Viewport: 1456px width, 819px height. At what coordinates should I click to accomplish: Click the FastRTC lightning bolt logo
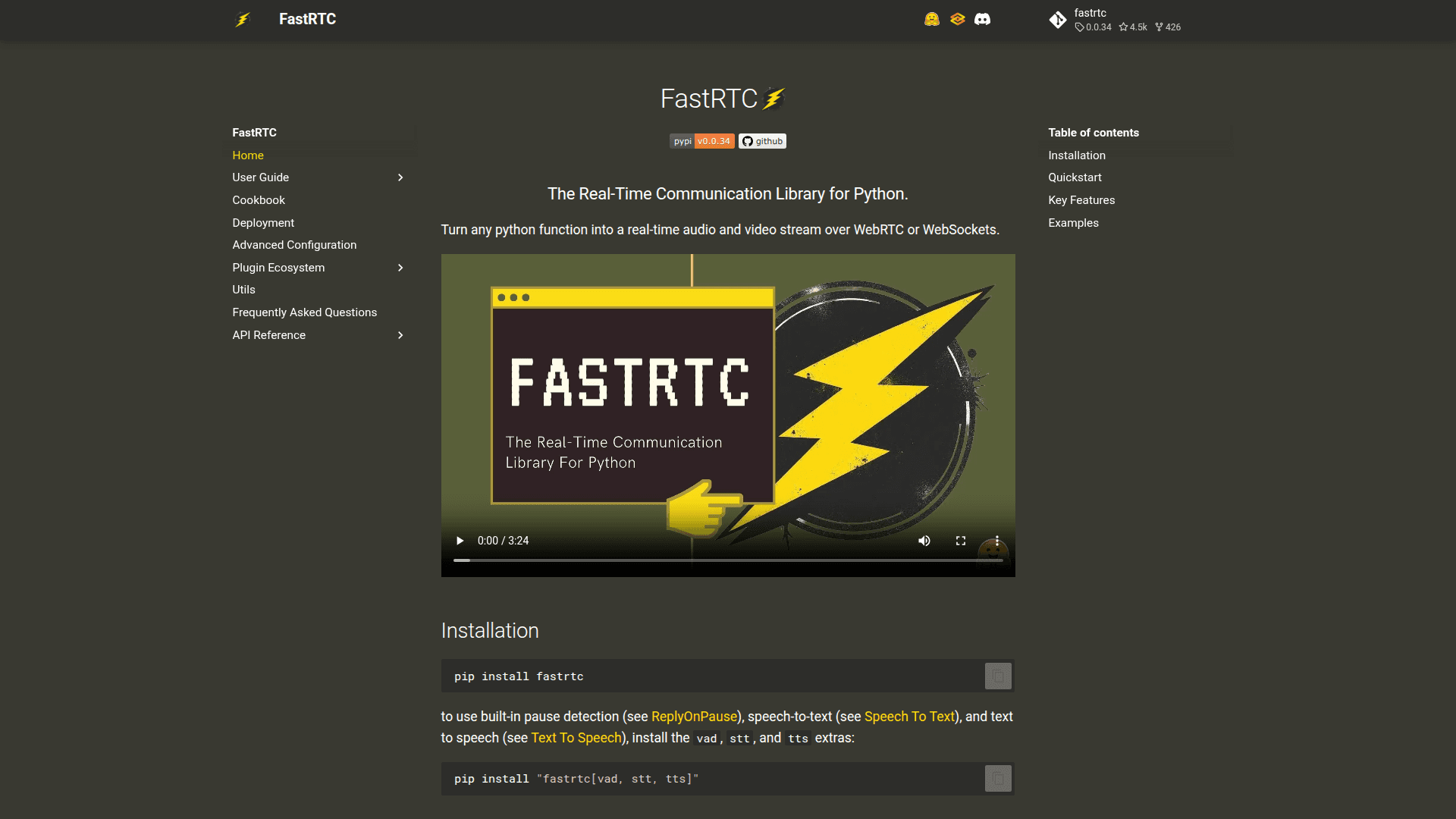tap(243, 18)
